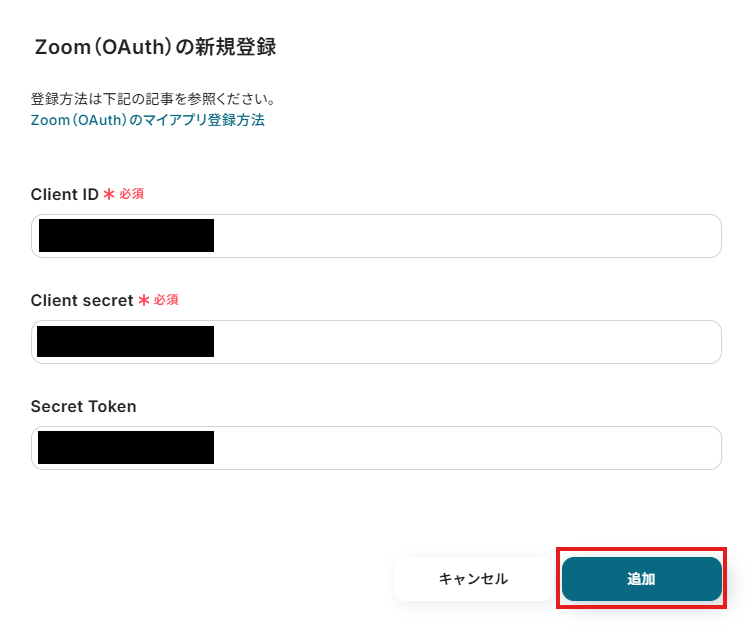Open the Zoom(OAuth)のマイアプリ登録方法 link
The width and height of the screenshot is (754, 632).
coord(148,120)
